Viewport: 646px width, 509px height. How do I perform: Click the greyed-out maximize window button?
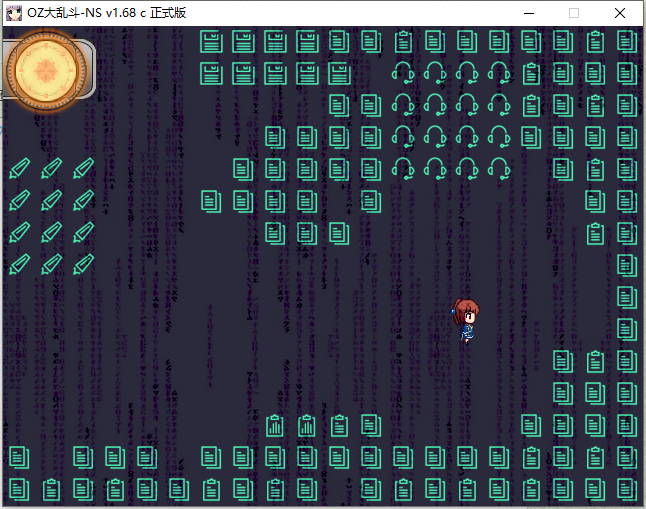pos(573,13)
